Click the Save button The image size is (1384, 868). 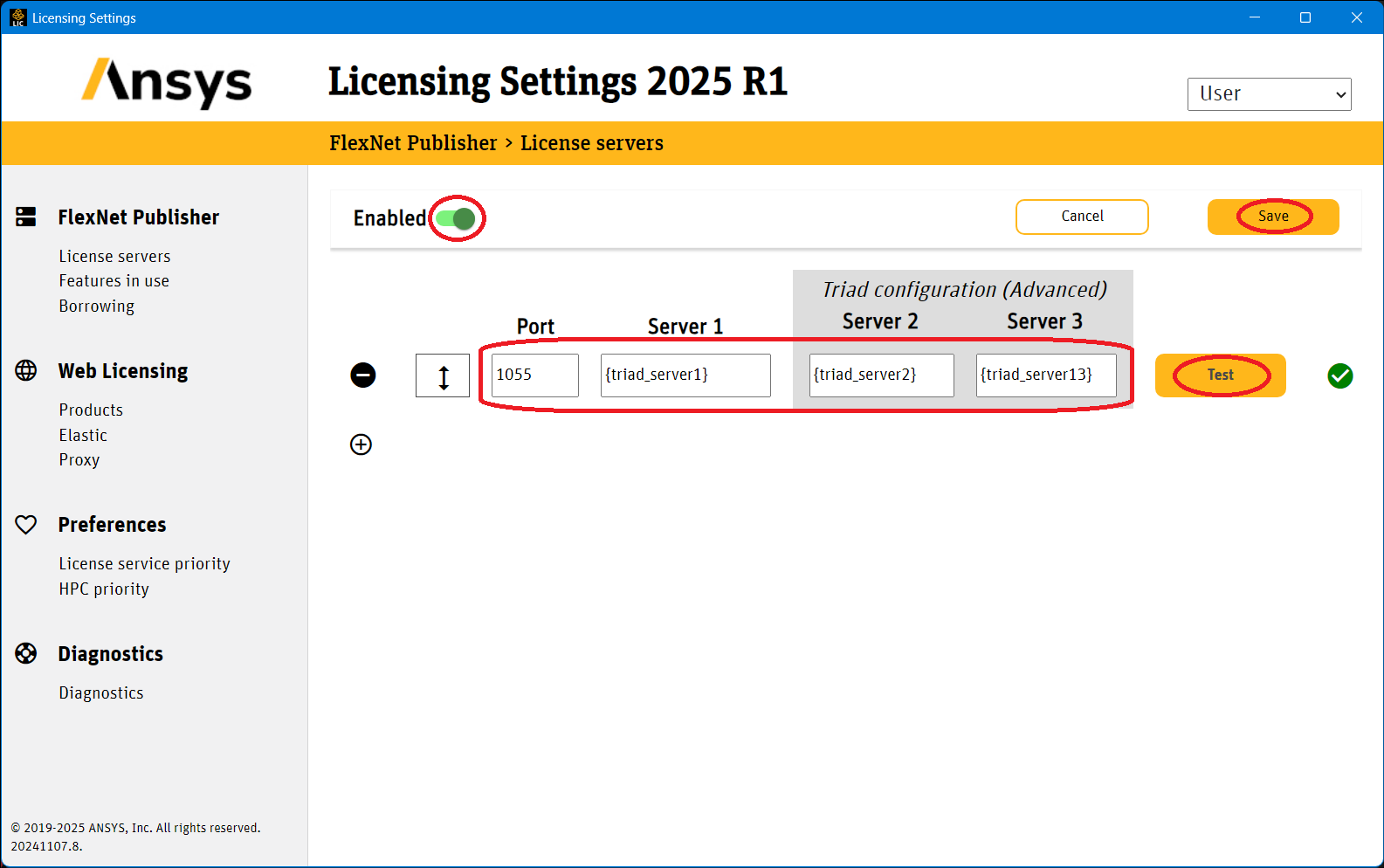(x=1273, y=217)
